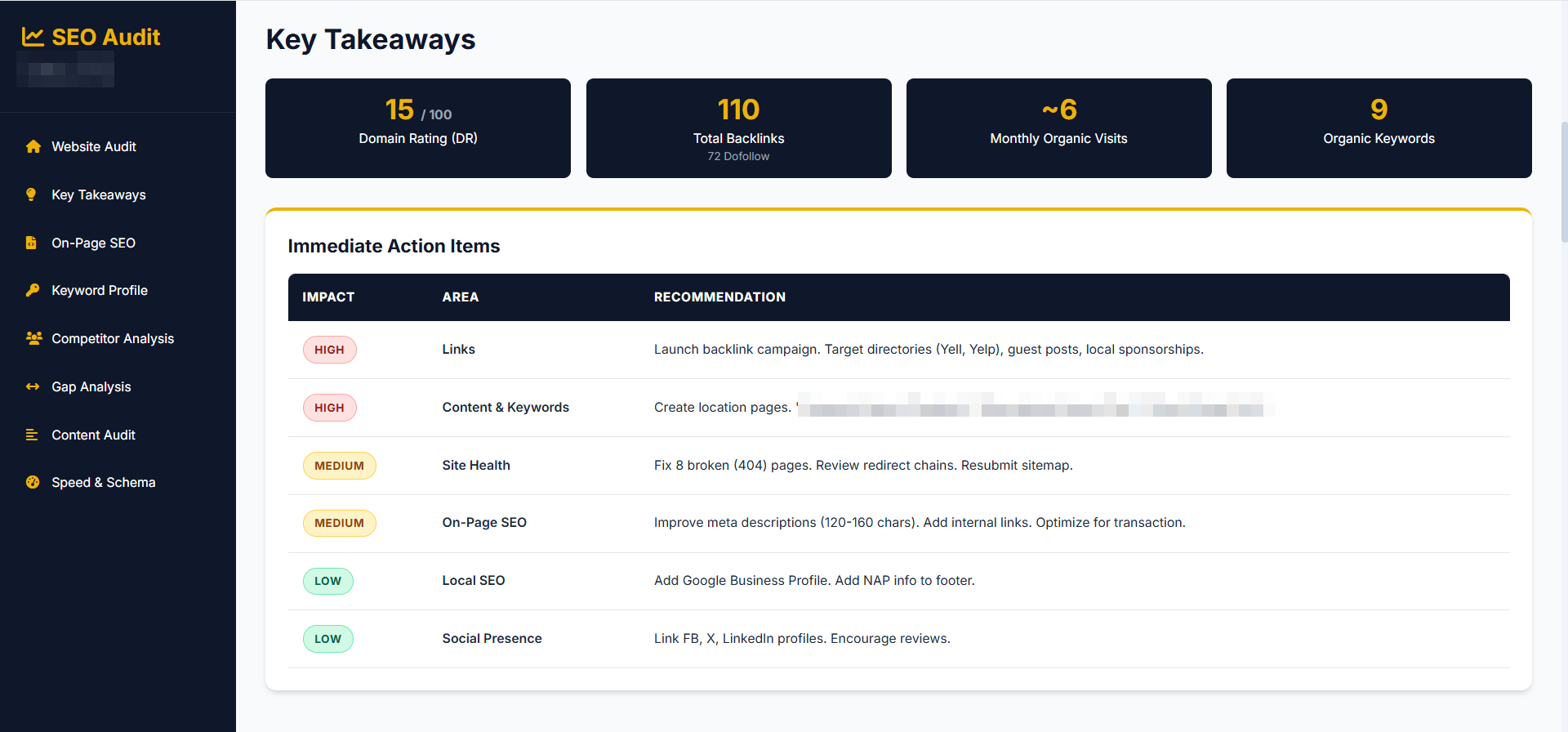Click the Local SEO area cell
1568x732 pixels.
[474, 581]
